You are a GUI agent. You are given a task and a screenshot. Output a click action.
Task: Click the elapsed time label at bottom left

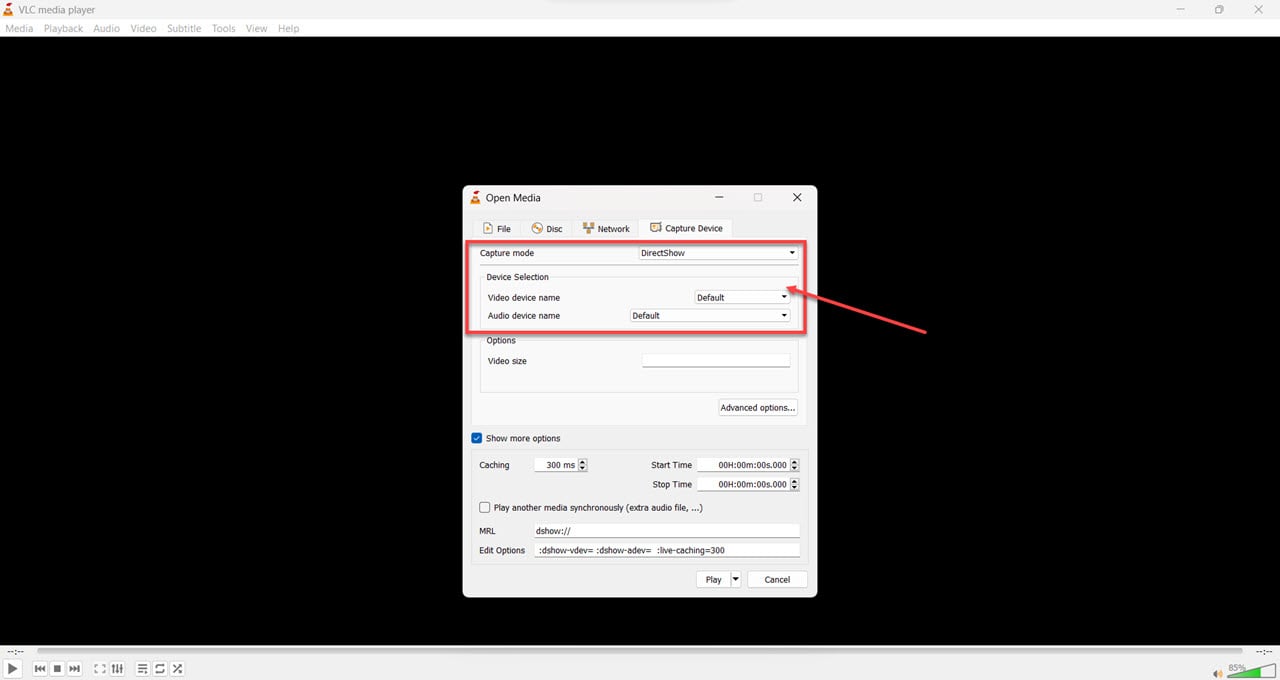click(14, 651)
